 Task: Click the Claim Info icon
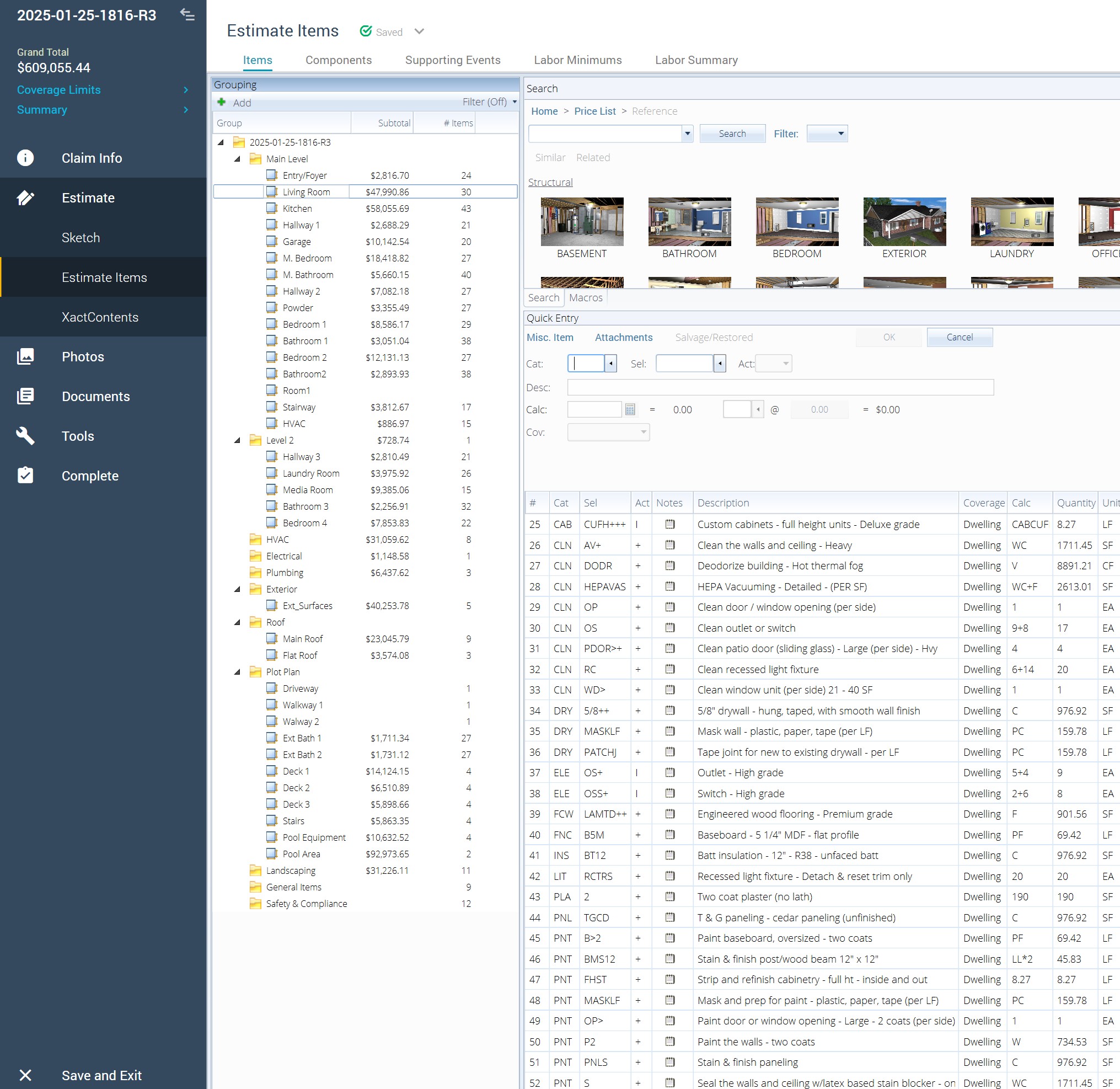pyautogui.click(x=25, y=158)
